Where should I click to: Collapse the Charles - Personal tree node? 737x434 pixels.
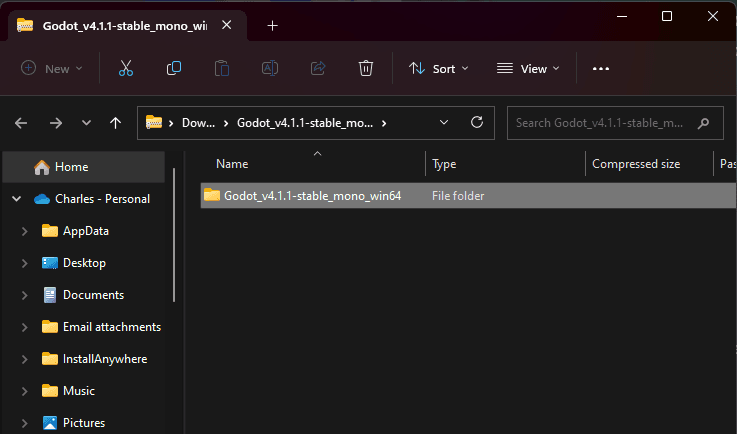(16, 199)
